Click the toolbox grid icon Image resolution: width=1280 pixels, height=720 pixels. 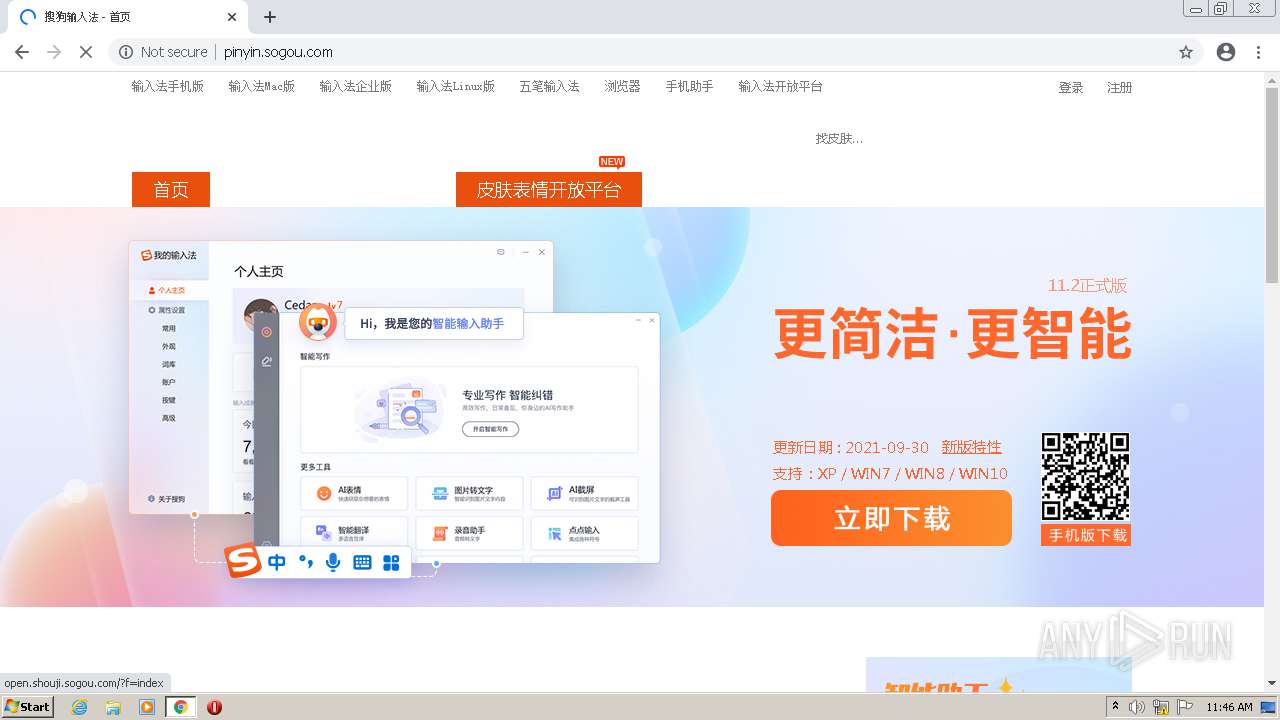click(391, 563)
